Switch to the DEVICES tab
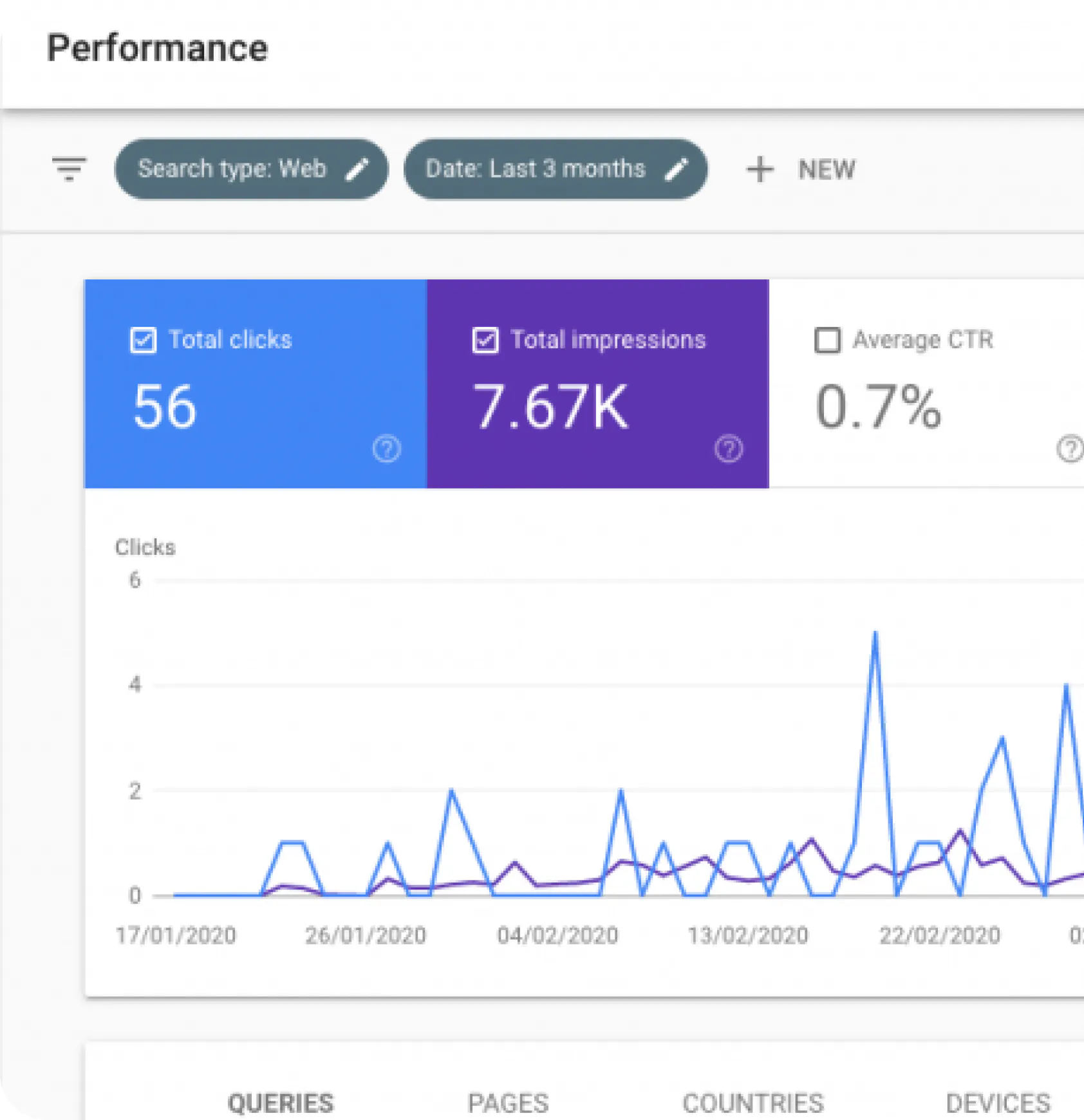 coord(998,1103)
